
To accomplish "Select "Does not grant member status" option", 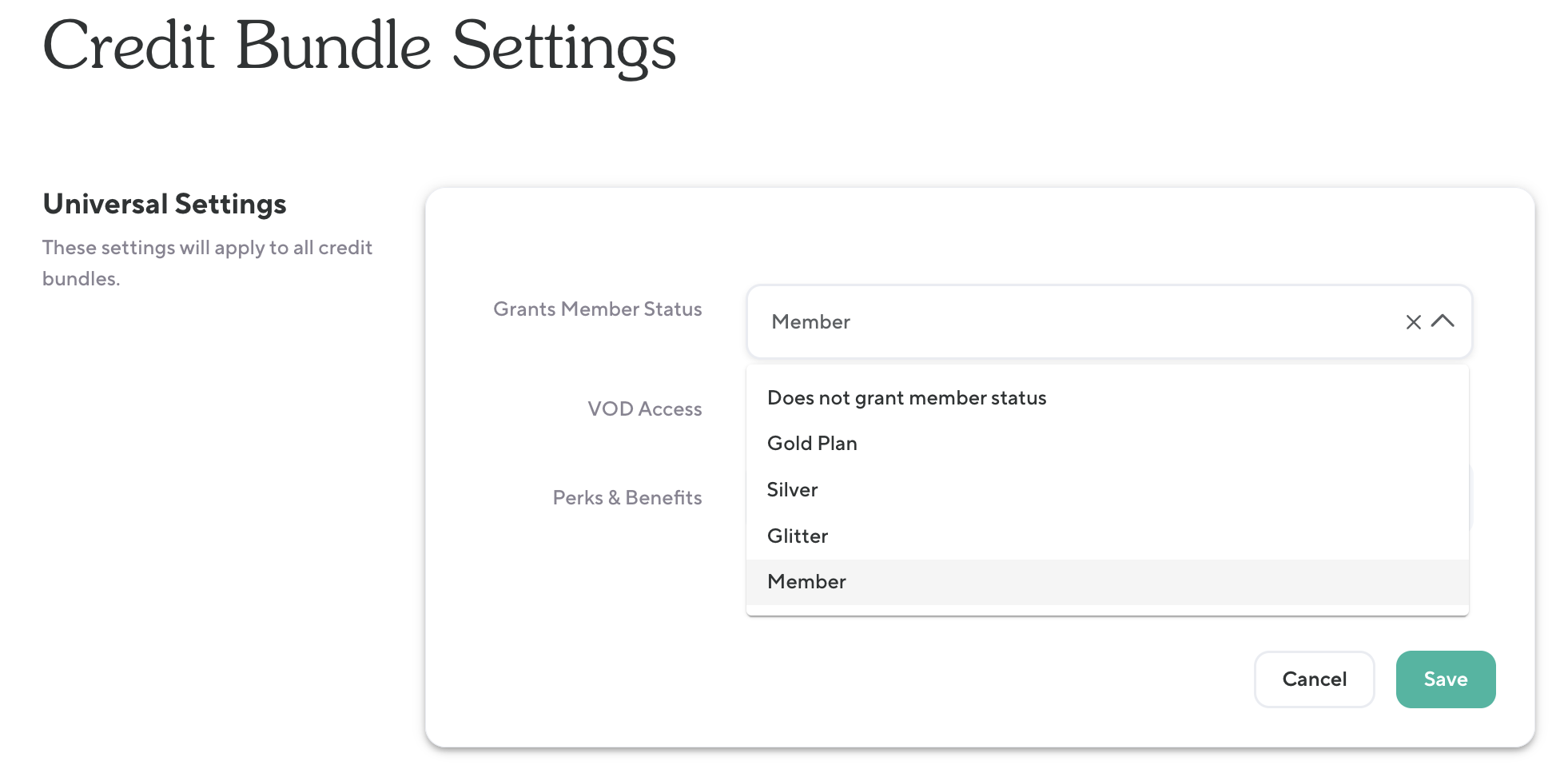I will click(x=906, y=398).
